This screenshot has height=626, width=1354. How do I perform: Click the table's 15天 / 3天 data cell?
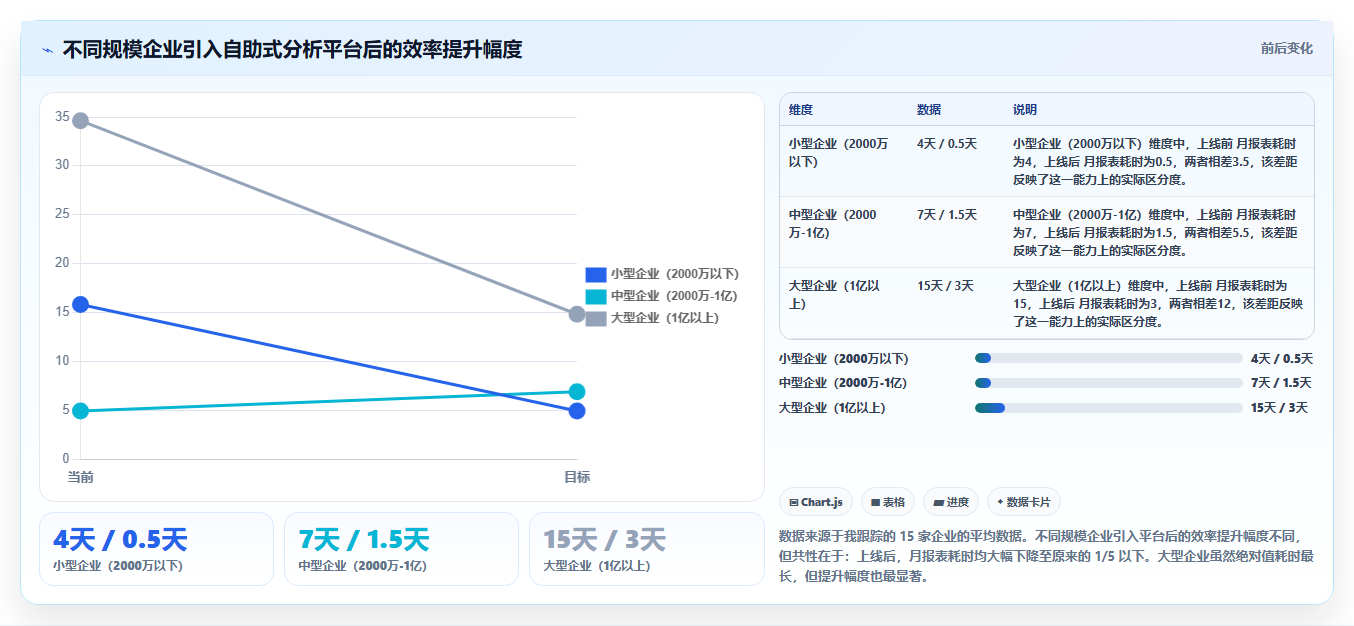click(945, 286)
